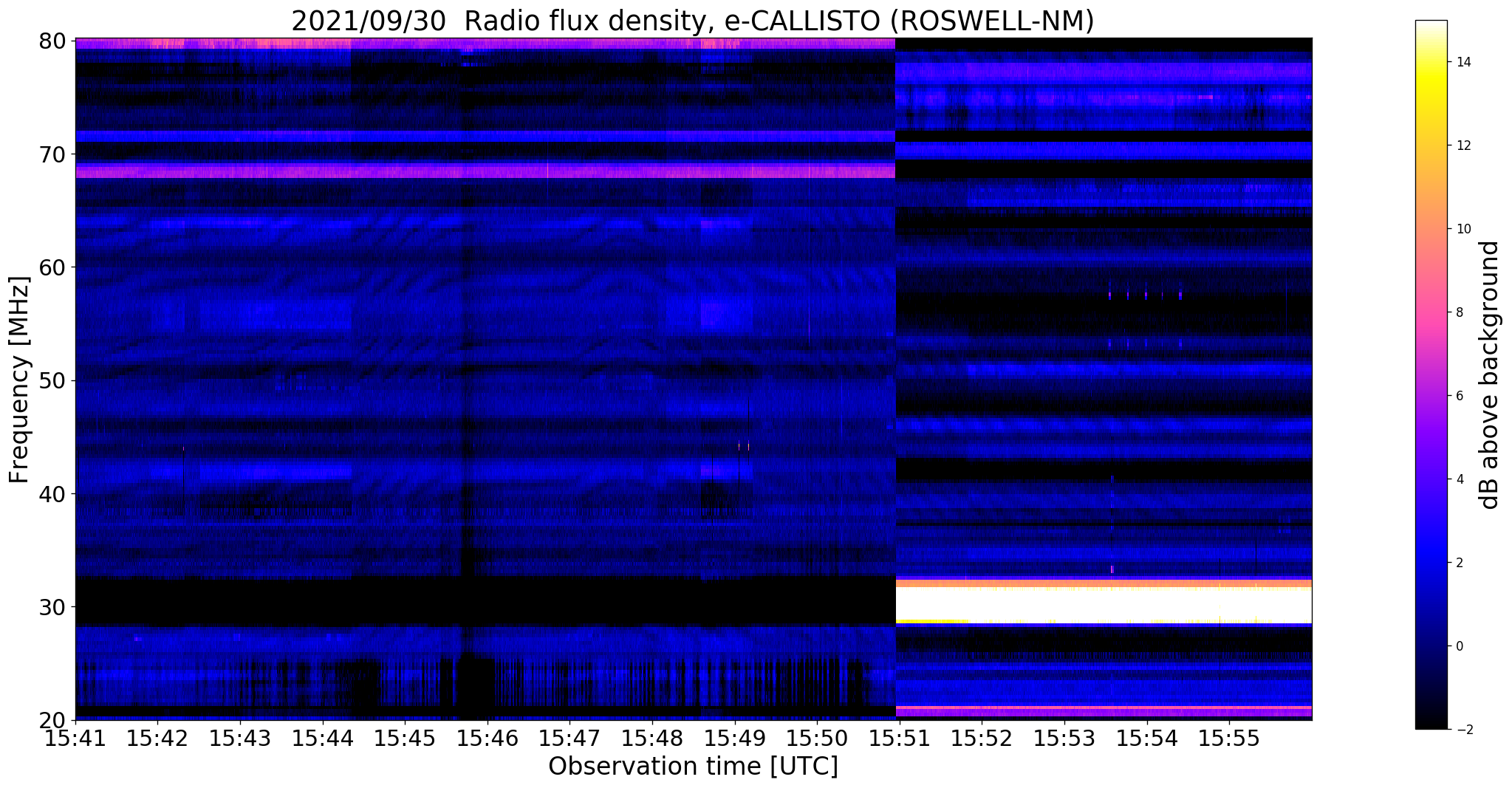Screen dimensions: 1512x788
Task: Click the pink band at 80 MHz
Action: 485,44
